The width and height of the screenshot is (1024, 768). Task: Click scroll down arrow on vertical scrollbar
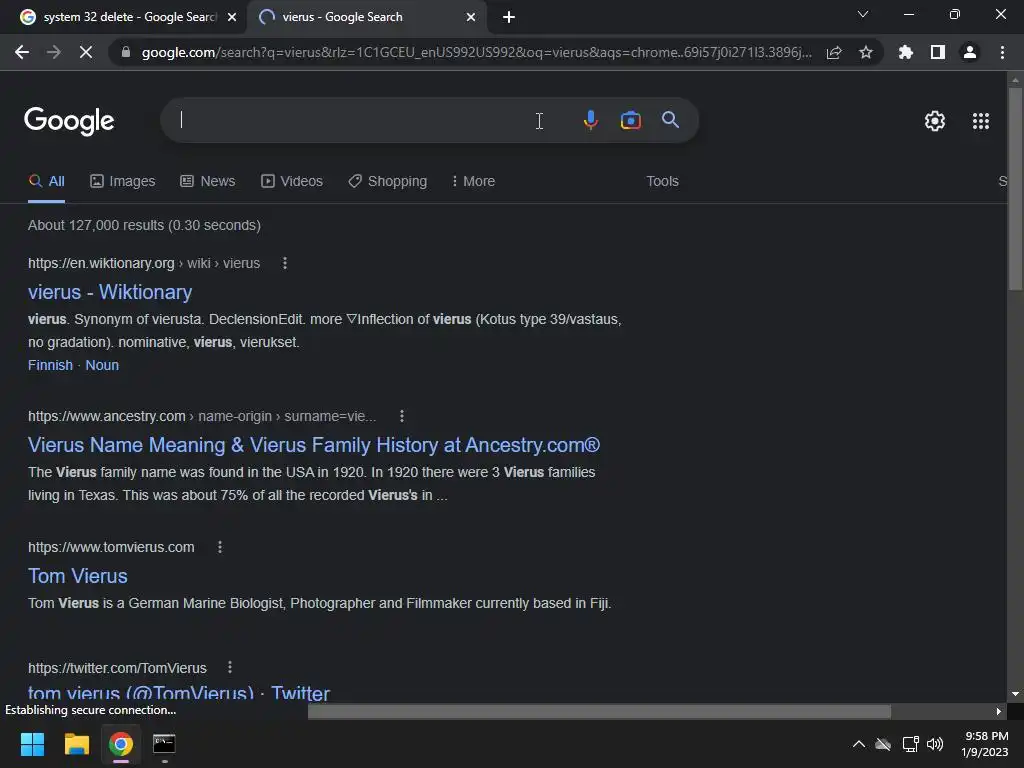pyautogui.click(x=1014, y=694)
